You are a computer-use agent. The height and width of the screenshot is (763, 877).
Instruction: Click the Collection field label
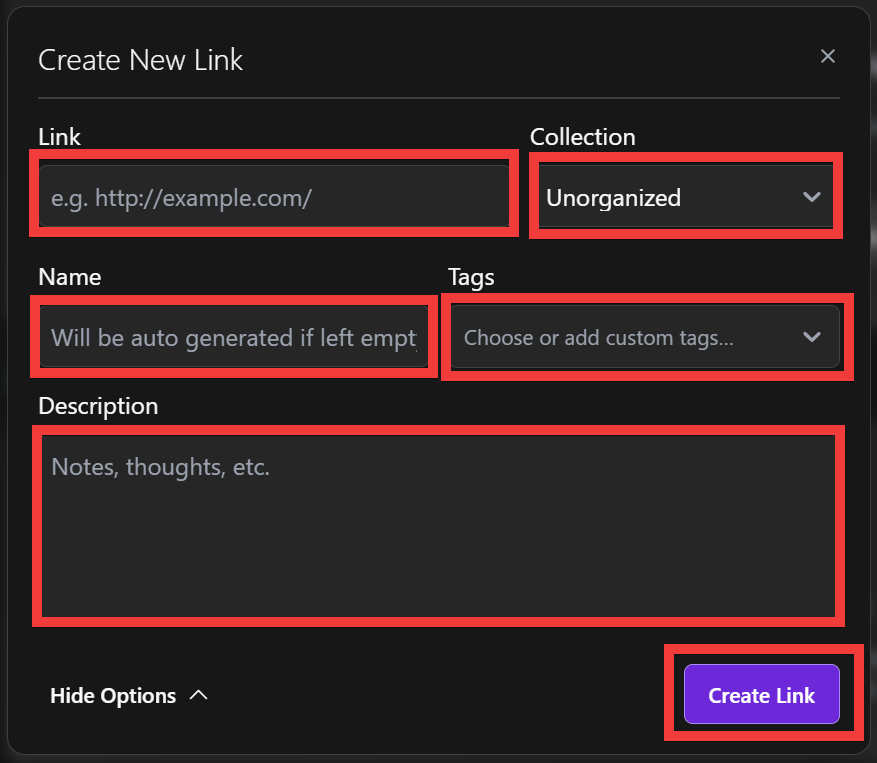click(x=582, y=137)
